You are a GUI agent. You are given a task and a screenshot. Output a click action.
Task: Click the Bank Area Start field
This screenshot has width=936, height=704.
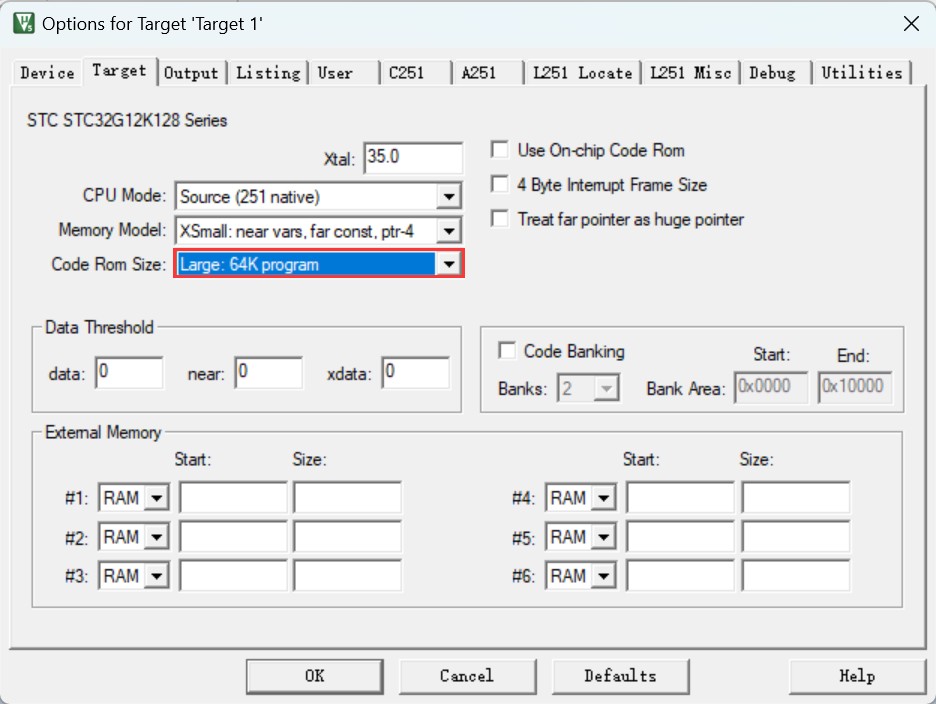tap(771, 388)
